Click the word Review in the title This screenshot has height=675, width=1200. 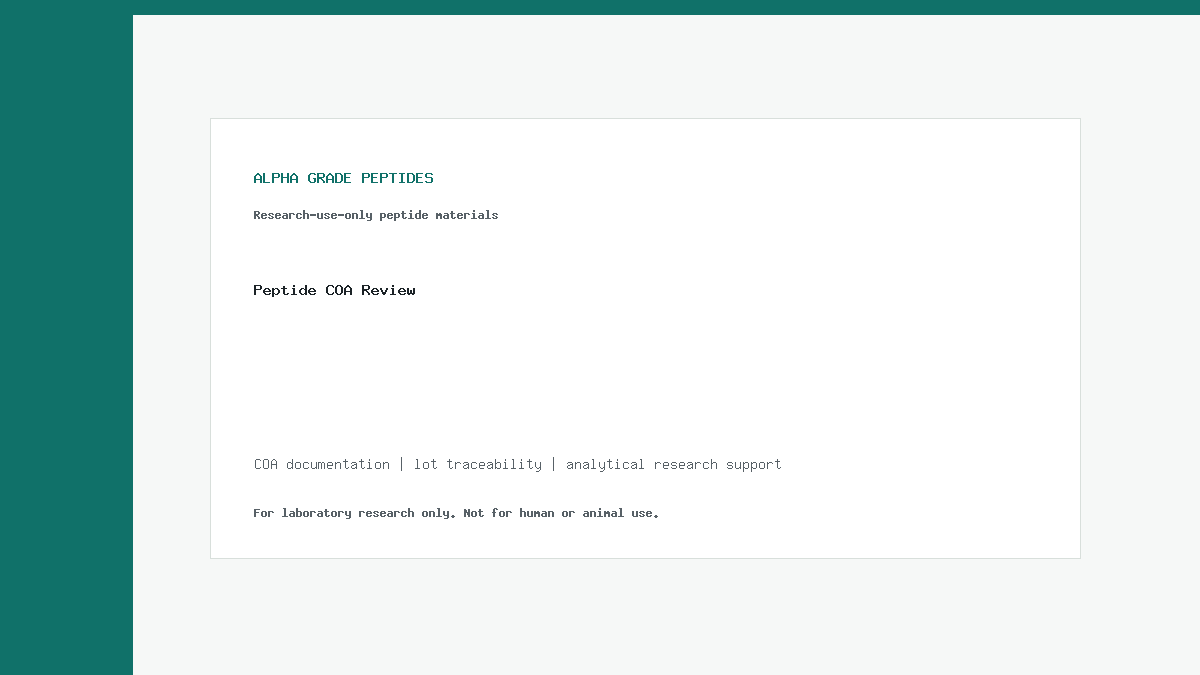(x=388, y=290)
